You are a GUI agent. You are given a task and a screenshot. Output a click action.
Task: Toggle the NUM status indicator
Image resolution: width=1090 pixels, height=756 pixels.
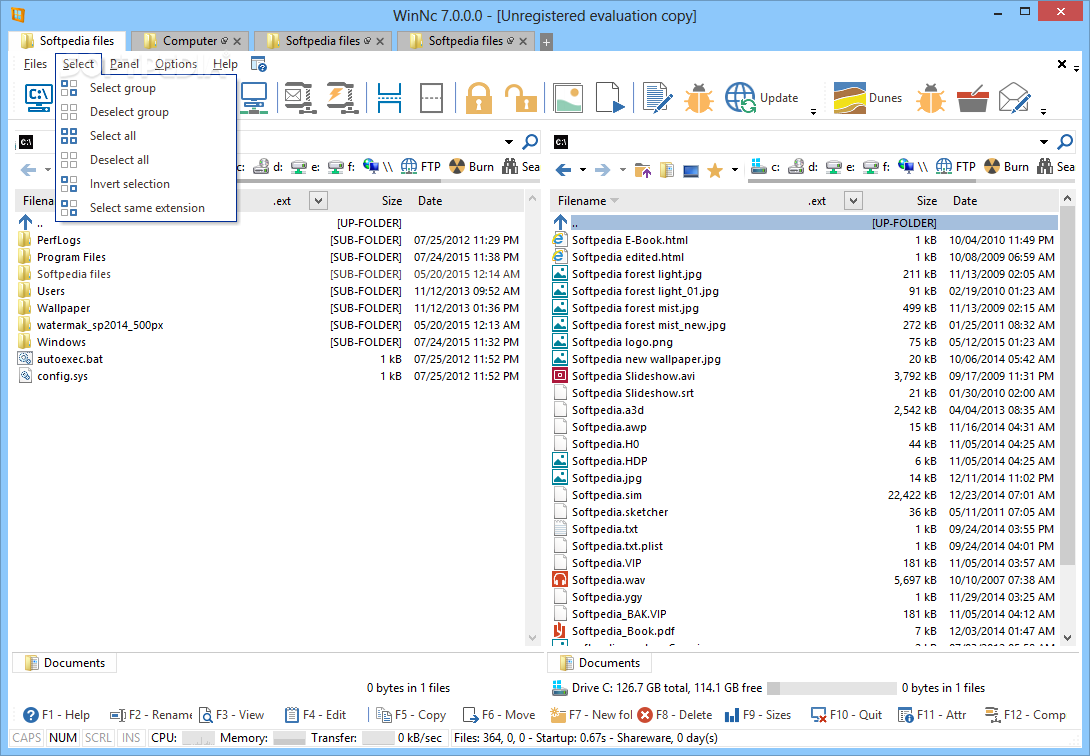[x=63, y=737]
